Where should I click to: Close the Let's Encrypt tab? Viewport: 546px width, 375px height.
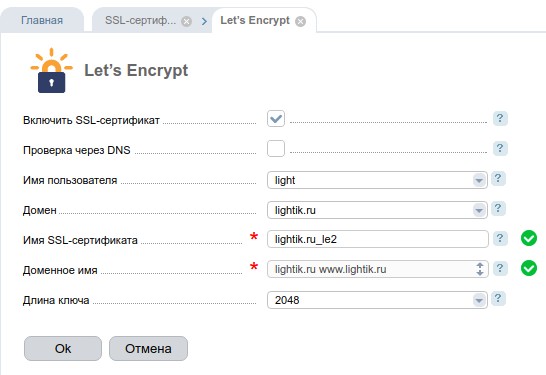coord(301,22)
